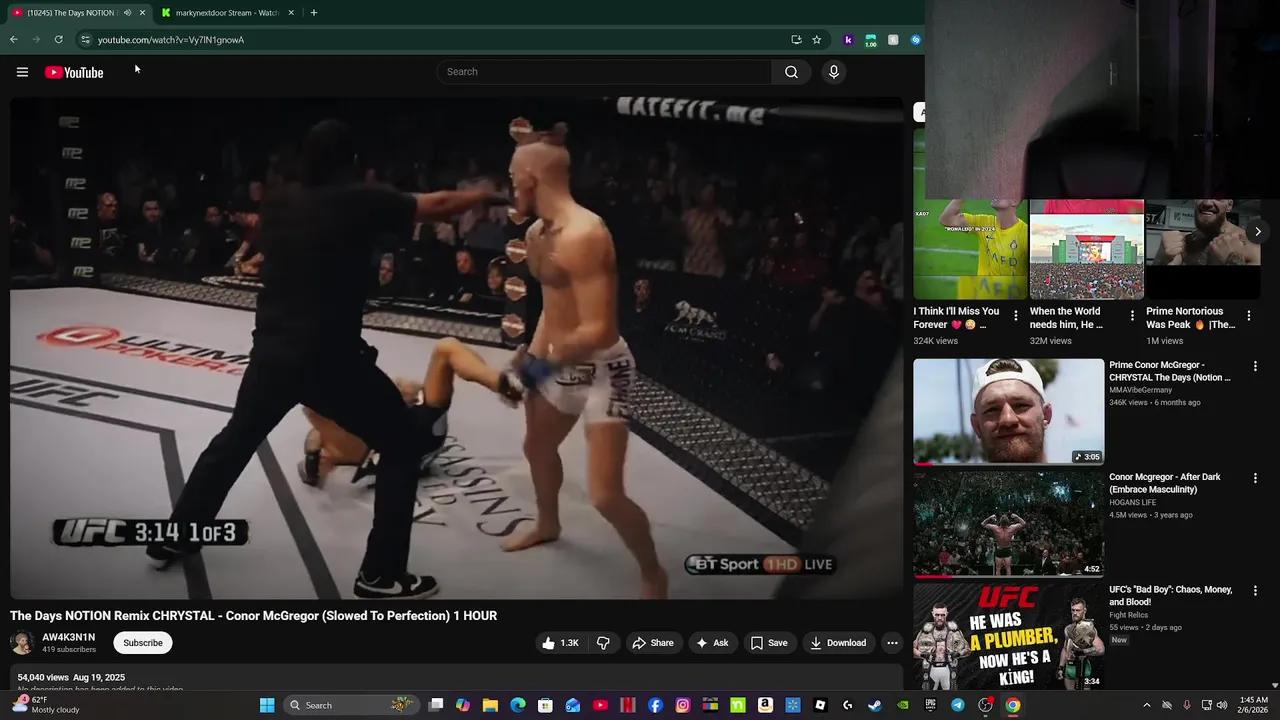Dislike the video with thumbs down

(603, 643)
